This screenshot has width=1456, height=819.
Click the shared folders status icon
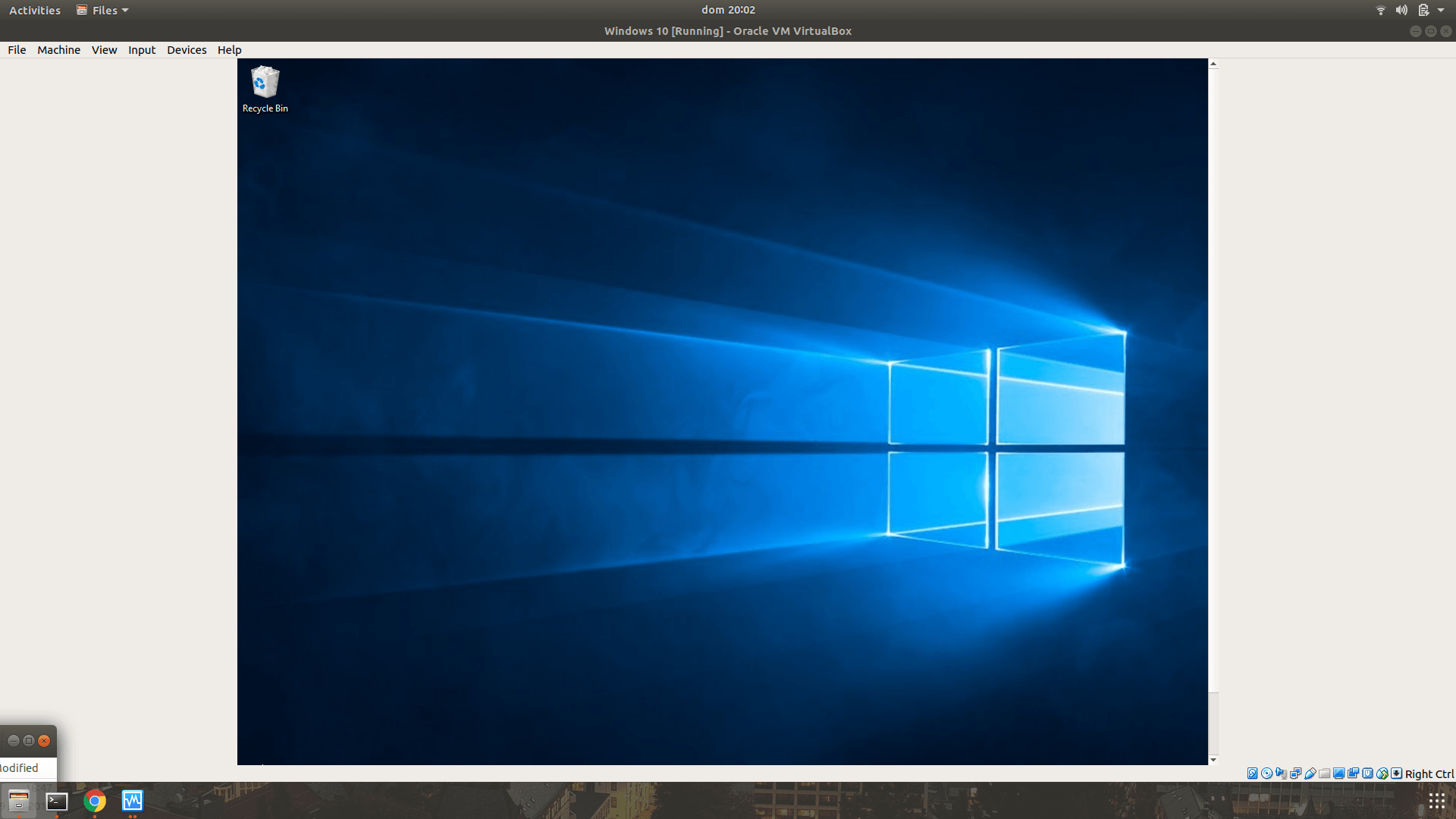click(x=1324, y=773)
